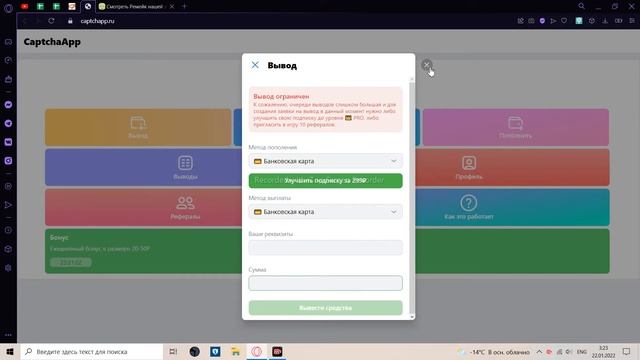Click the send flow arrow icon in toolbar

[553, 21]
